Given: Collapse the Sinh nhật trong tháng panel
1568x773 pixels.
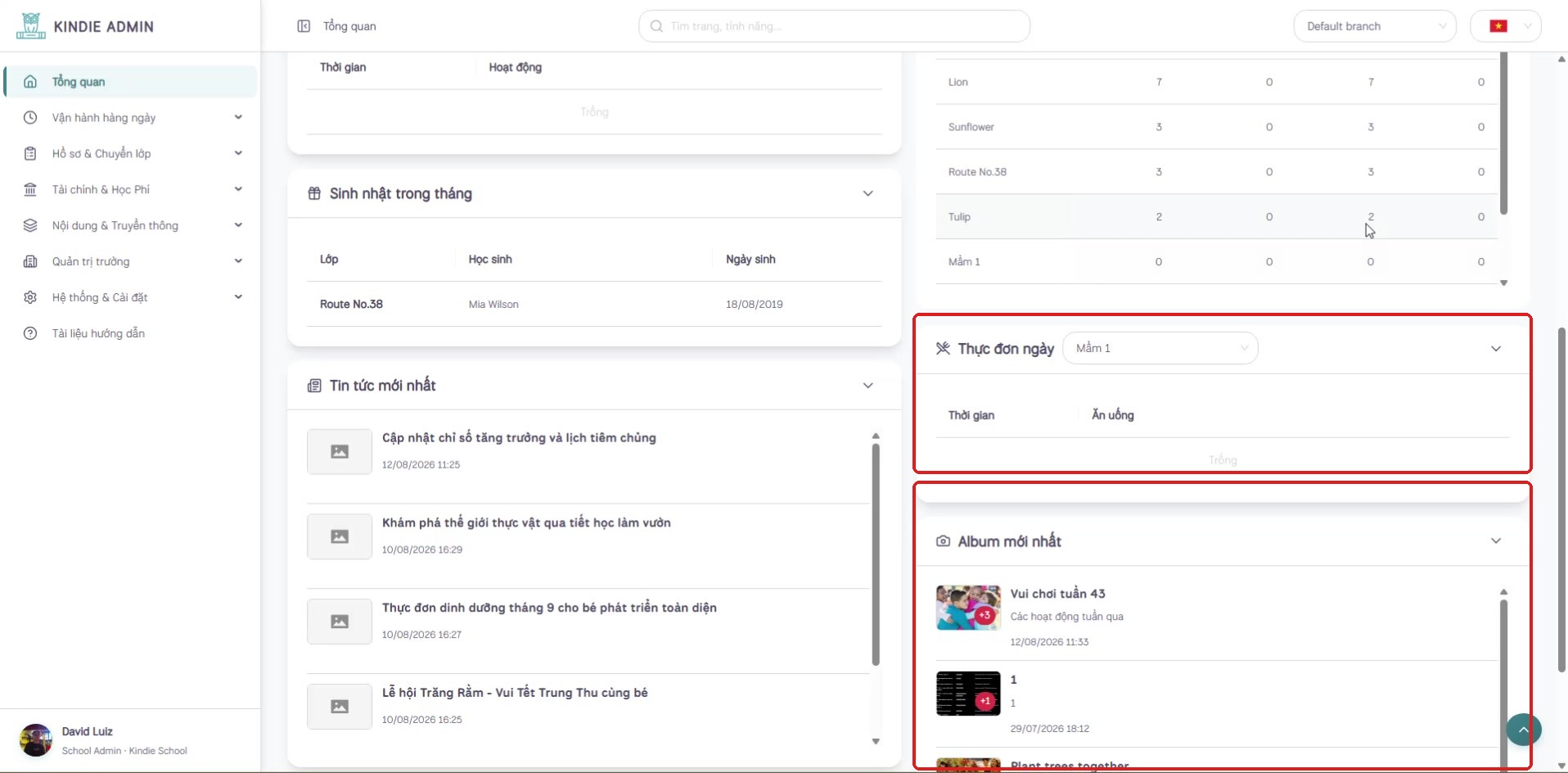Looking at the screenshot, I should (868, 194).
